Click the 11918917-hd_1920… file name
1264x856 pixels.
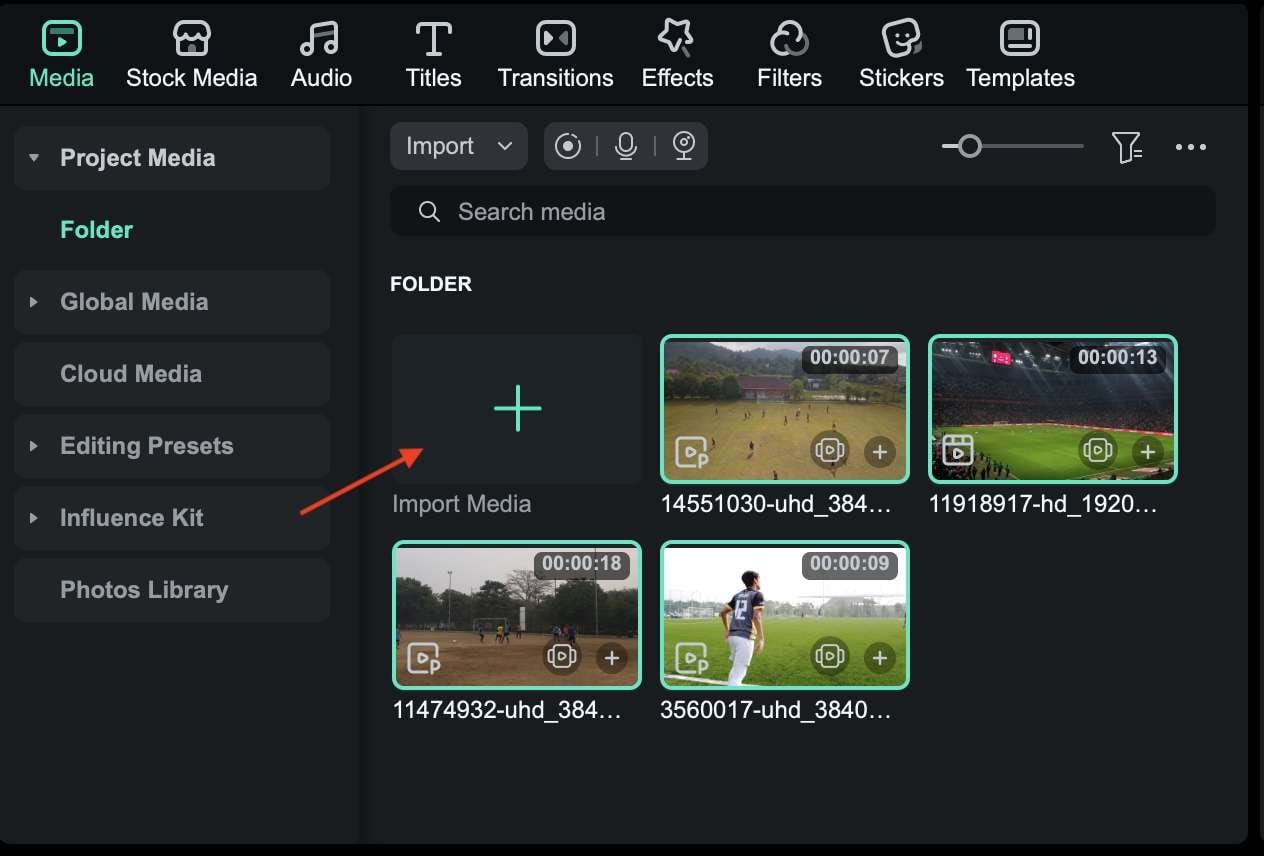click(1043, 505)
